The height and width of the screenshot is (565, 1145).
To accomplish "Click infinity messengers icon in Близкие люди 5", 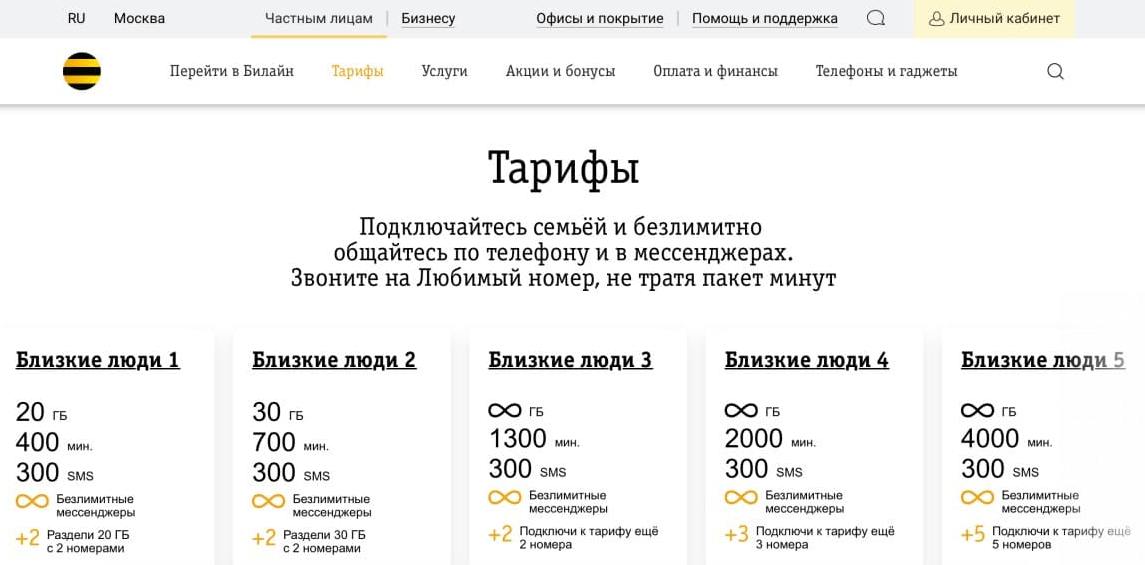I will 977,498.
